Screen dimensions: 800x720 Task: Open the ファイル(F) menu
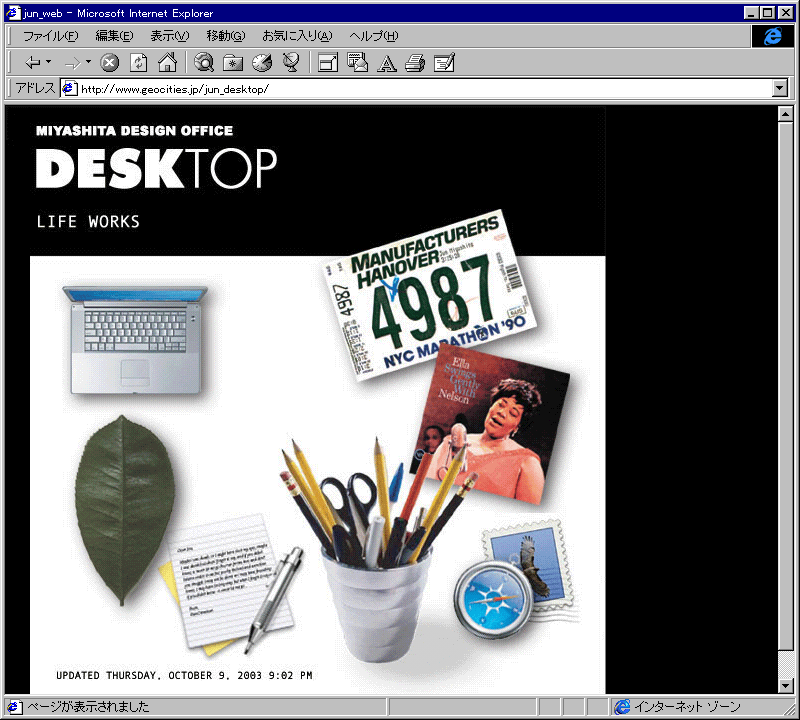coord(51,36)
